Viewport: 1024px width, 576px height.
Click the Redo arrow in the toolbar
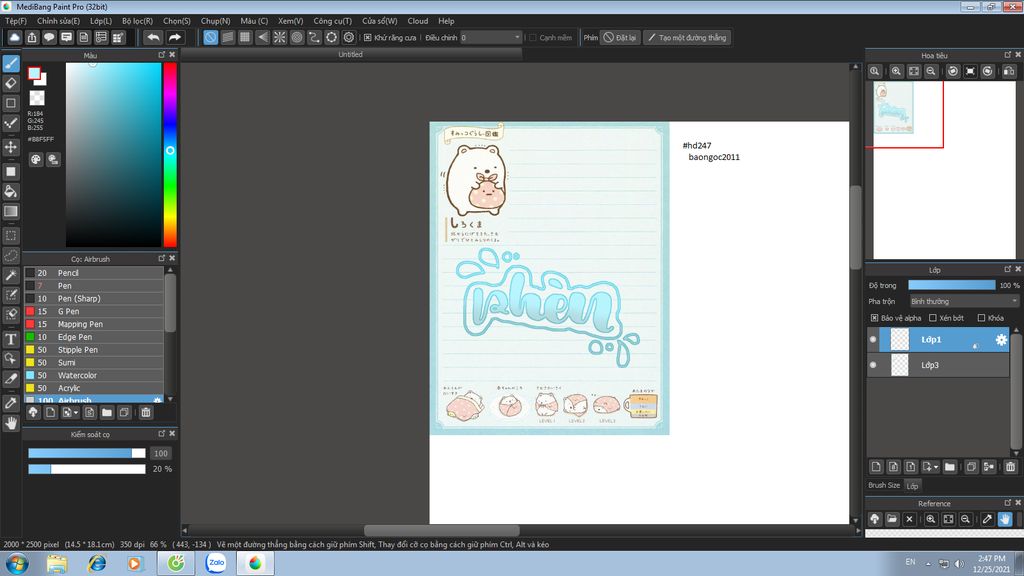174,37
